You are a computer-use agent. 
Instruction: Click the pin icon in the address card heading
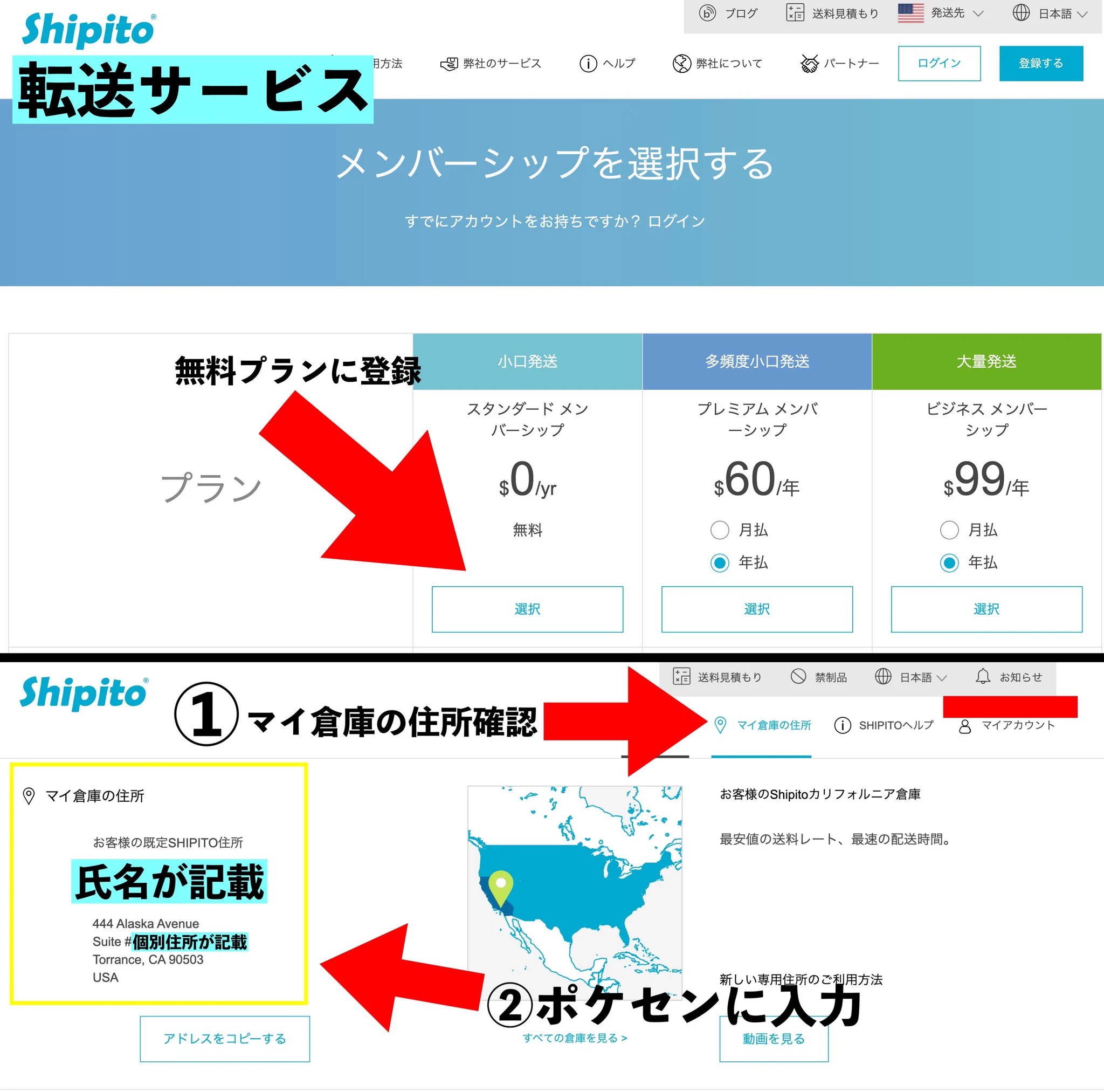pos(29,796)
